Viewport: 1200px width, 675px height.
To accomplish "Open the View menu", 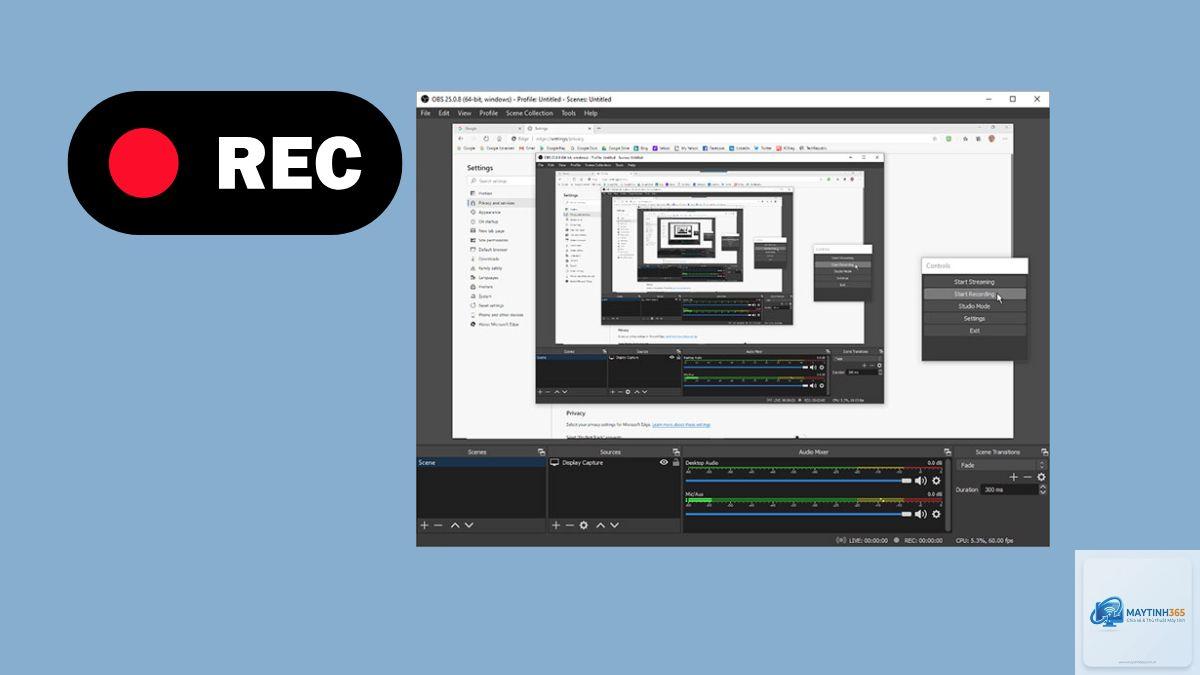I will coord(464,113).
